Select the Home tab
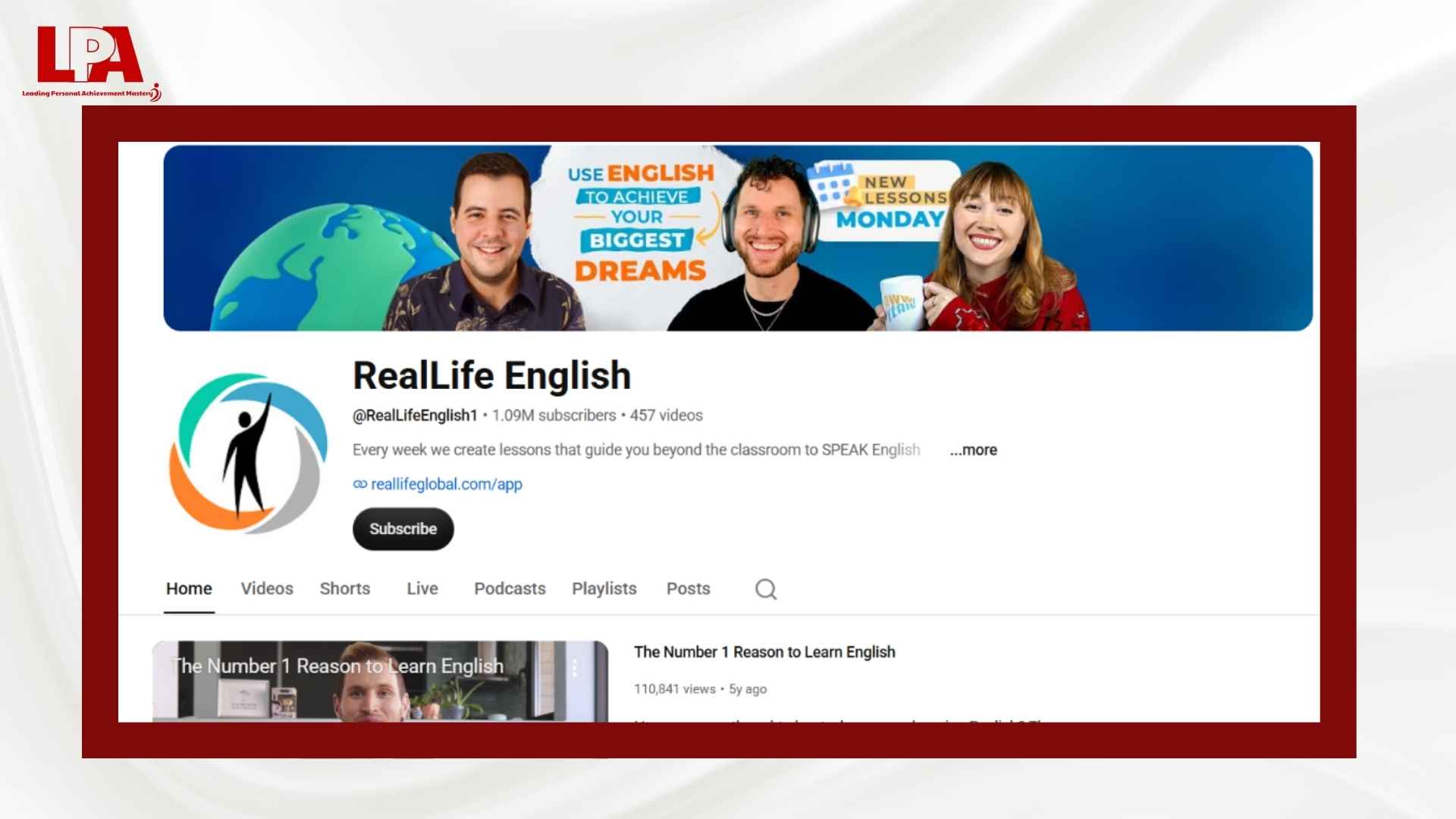This screenshot has height=819, width=1456. coord(189,588)
